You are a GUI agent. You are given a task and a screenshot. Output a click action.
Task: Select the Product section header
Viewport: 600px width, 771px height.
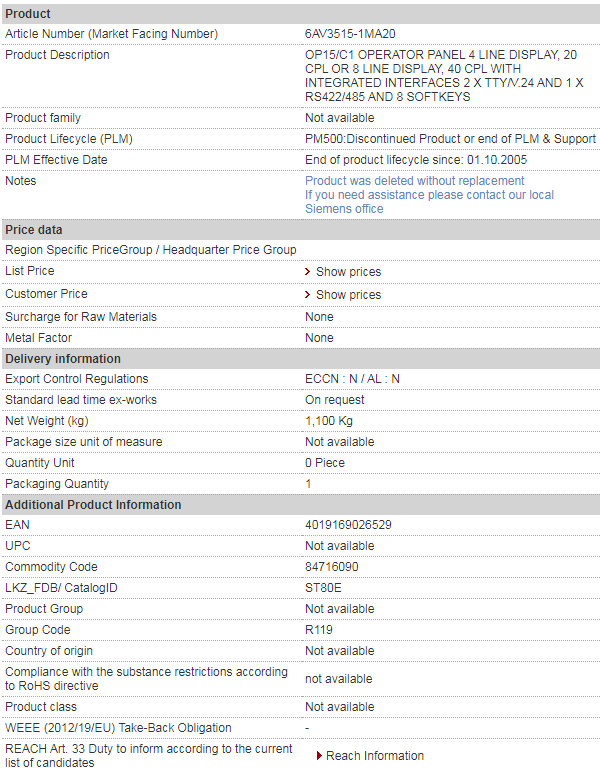[300, 14]
